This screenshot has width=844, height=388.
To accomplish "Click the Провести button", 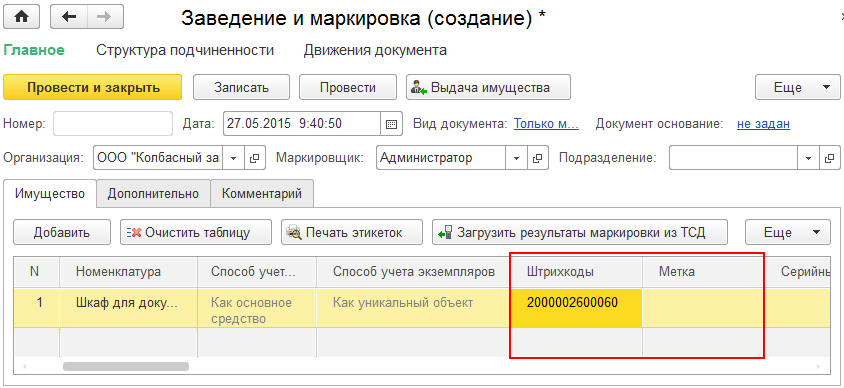I will pyautogui.click(x=348, y=87).
